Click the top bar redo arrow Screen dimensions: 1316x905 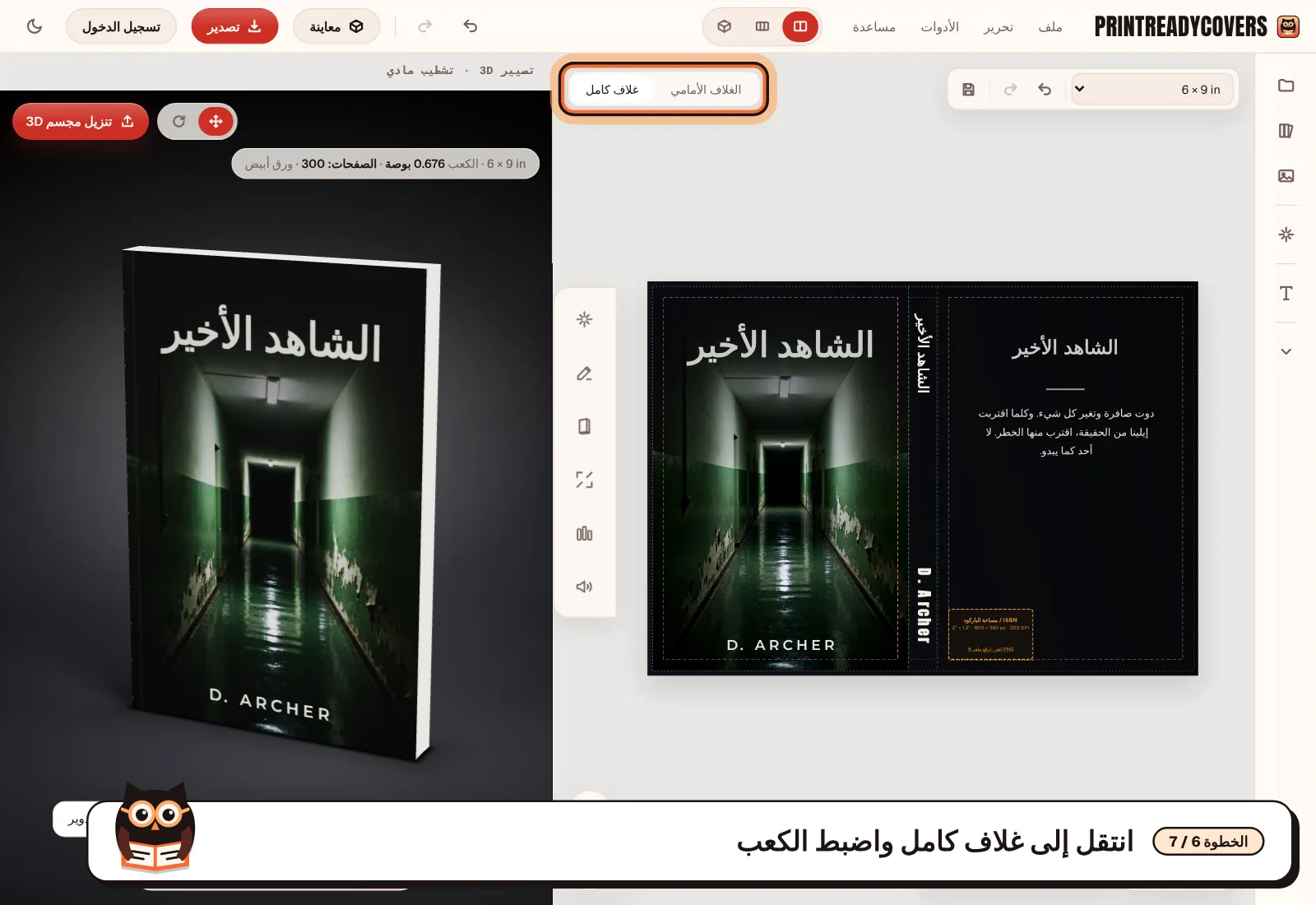425,26
